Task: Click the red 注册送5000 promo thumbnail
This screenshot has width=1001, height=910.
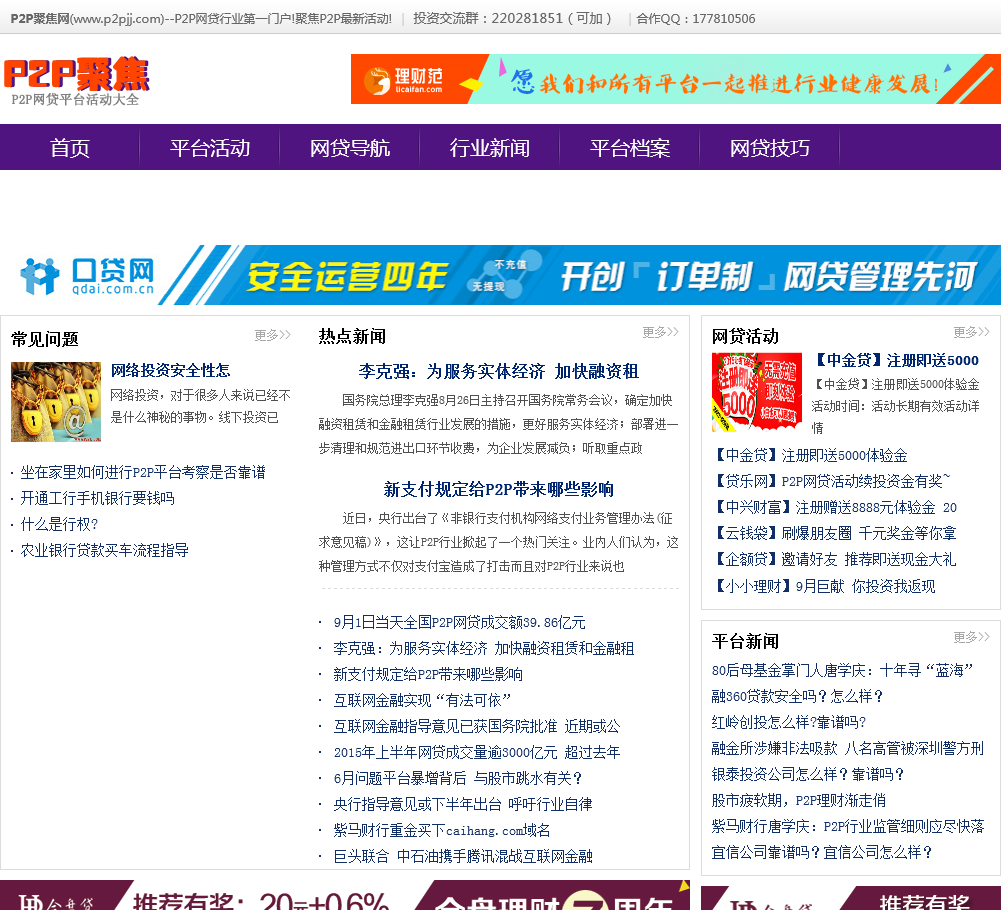Action: 756,392
